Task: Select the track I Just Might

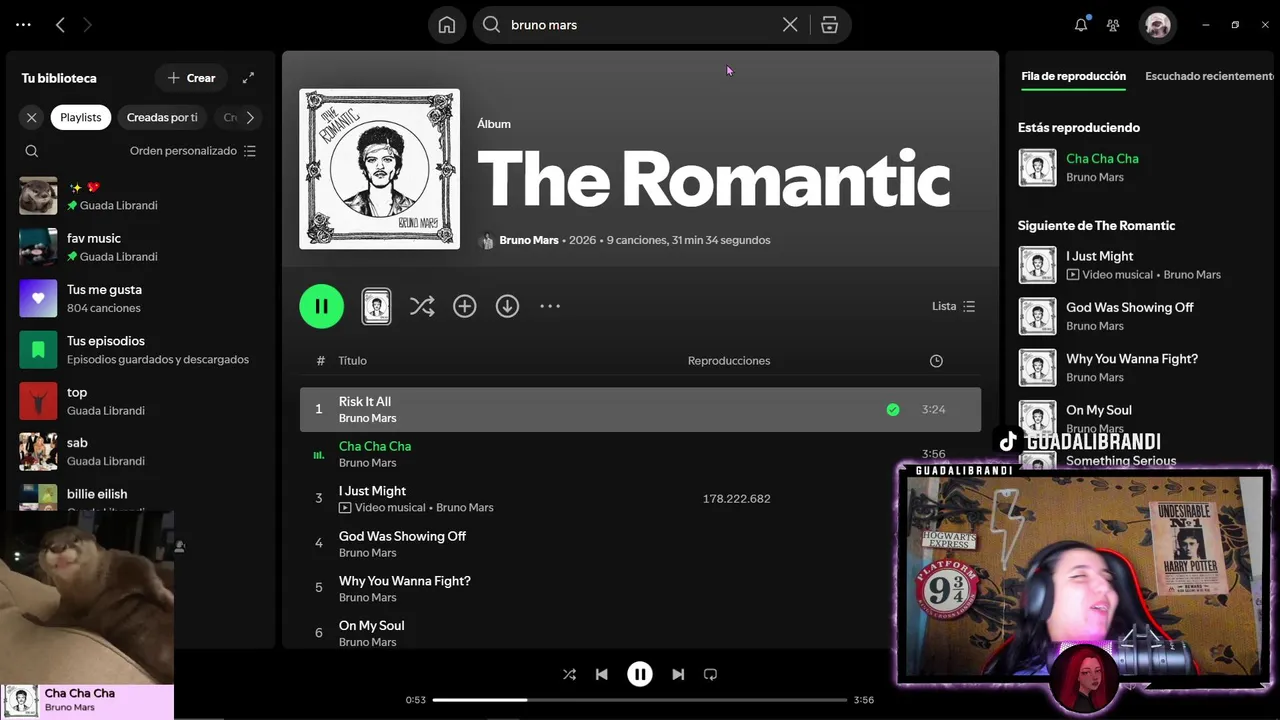Action: point(640,499)
